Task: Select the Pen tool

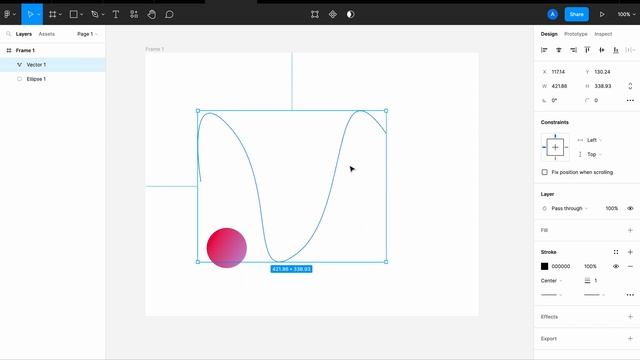Action: click(x=95, y=14)
